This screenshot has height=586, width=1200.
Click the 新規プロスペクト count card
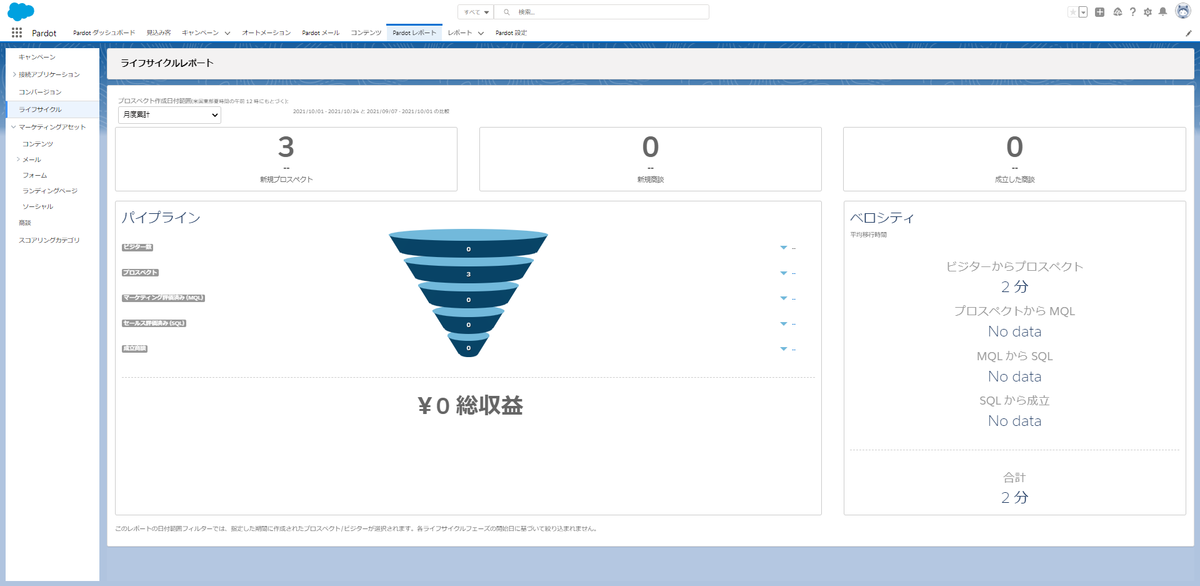point(286,159)
